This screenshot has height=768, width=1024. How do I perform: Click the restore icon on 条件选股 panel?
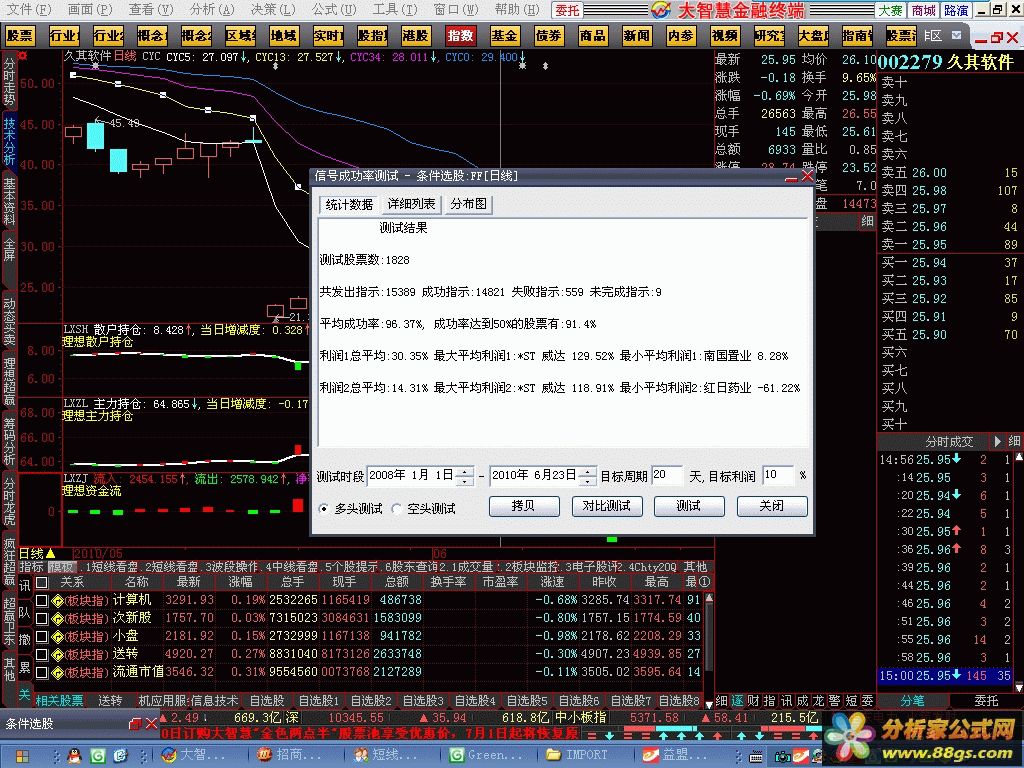pos(135,724)
